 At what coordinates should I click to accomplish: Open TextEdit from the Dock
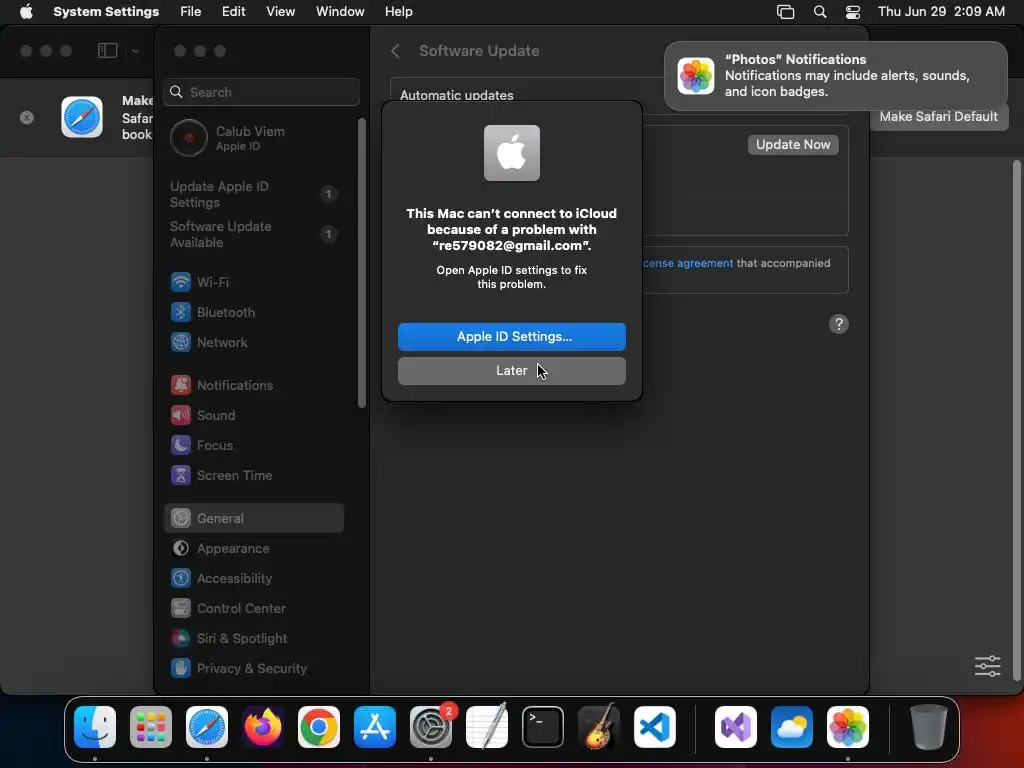click(x=487, y=726)
